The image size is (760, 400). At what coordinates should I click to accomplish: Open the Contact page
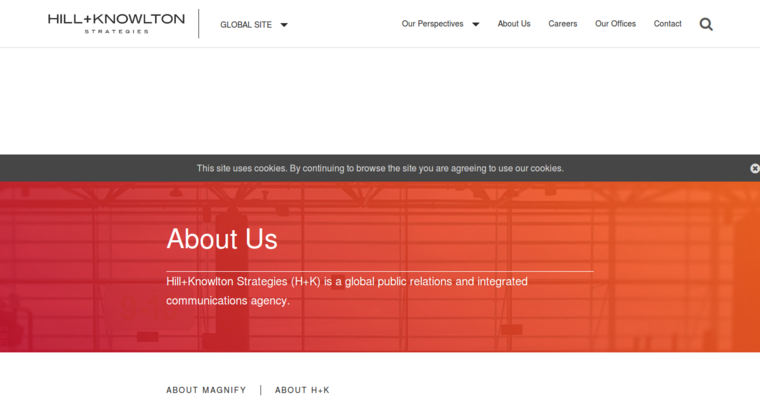pos(667,24)
